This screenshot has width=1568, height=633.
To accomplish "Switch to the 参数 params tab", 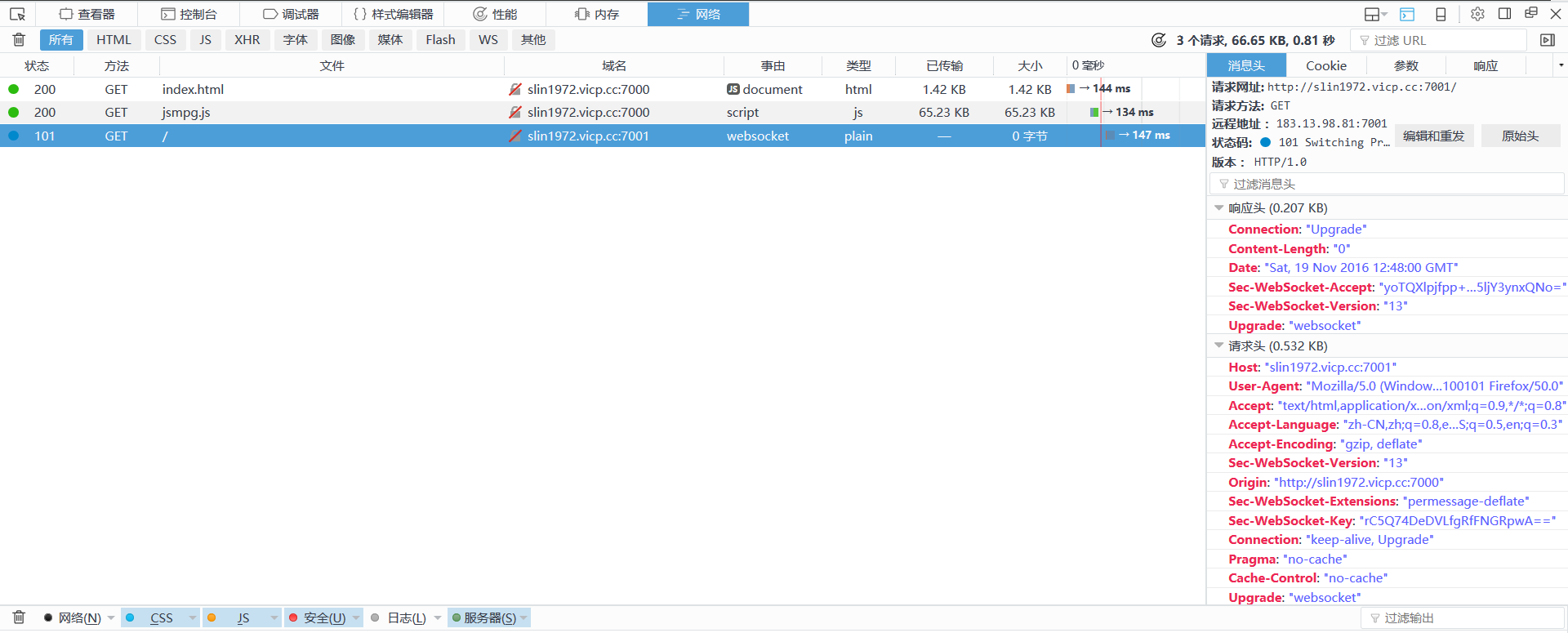I will pyautogui.click(x=1406, y=65).
